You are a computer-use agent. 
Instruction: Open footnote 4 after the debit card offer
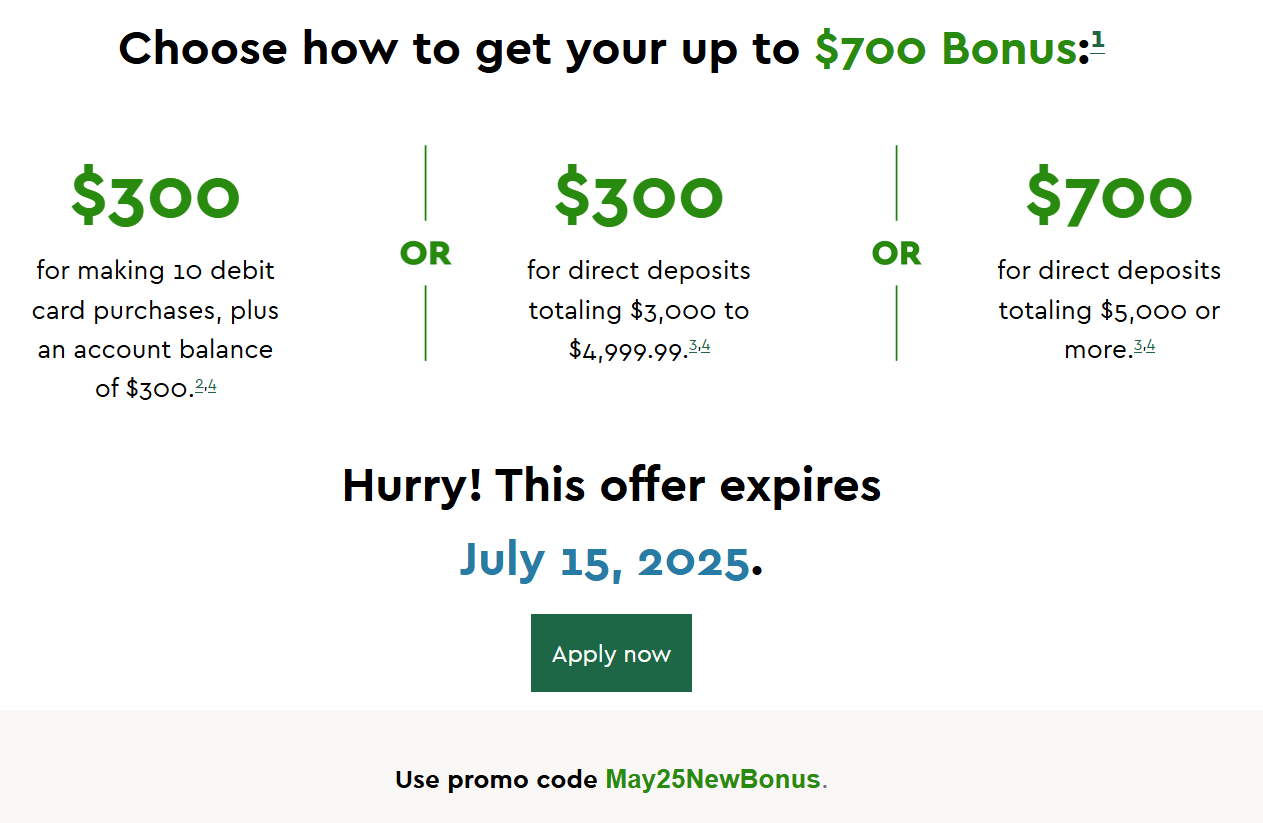212,385
